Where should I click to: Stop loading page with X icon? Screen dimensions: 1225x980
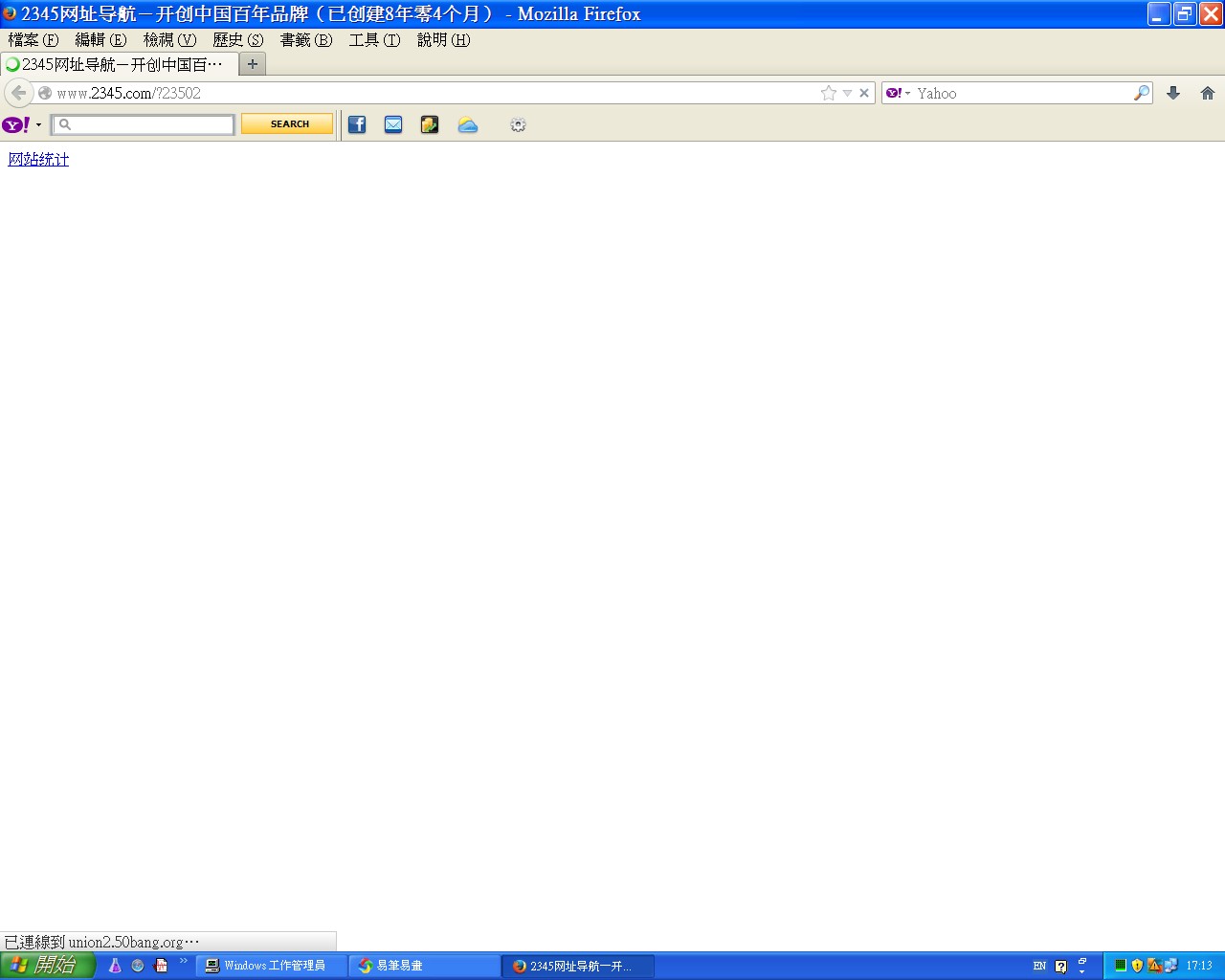pyautogui.click(x=864, y=93)
